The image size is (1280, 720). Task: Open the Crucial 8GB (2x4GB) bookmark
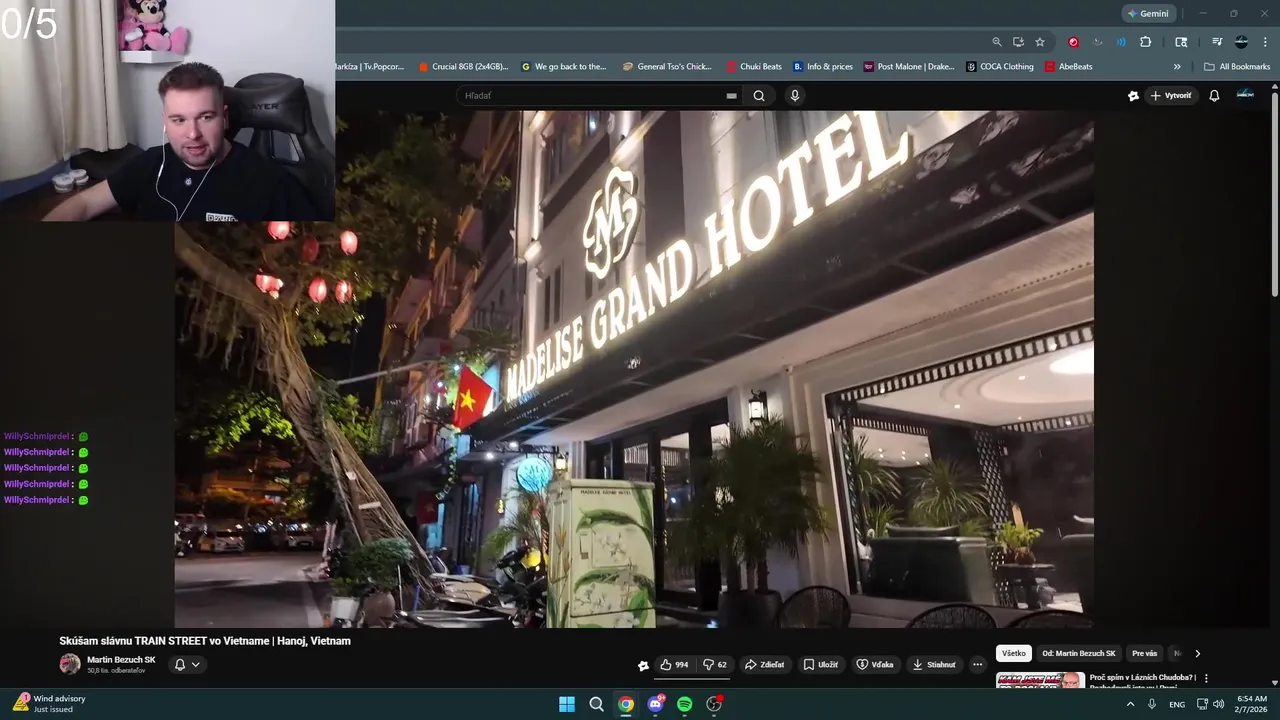tap(463, 67)
